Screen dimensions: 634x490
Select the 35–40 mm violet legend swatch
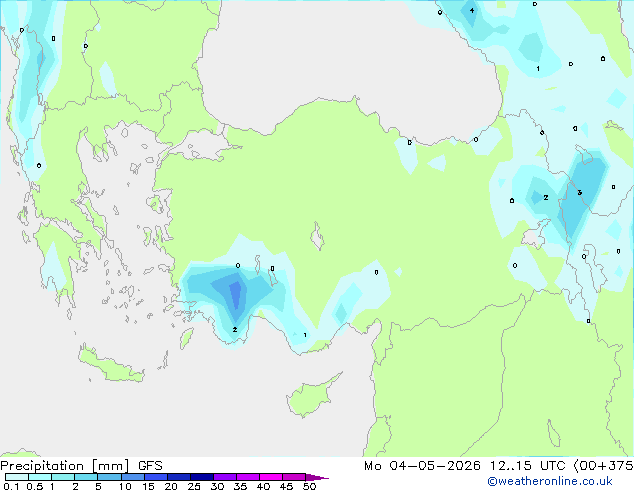(248, 477)
